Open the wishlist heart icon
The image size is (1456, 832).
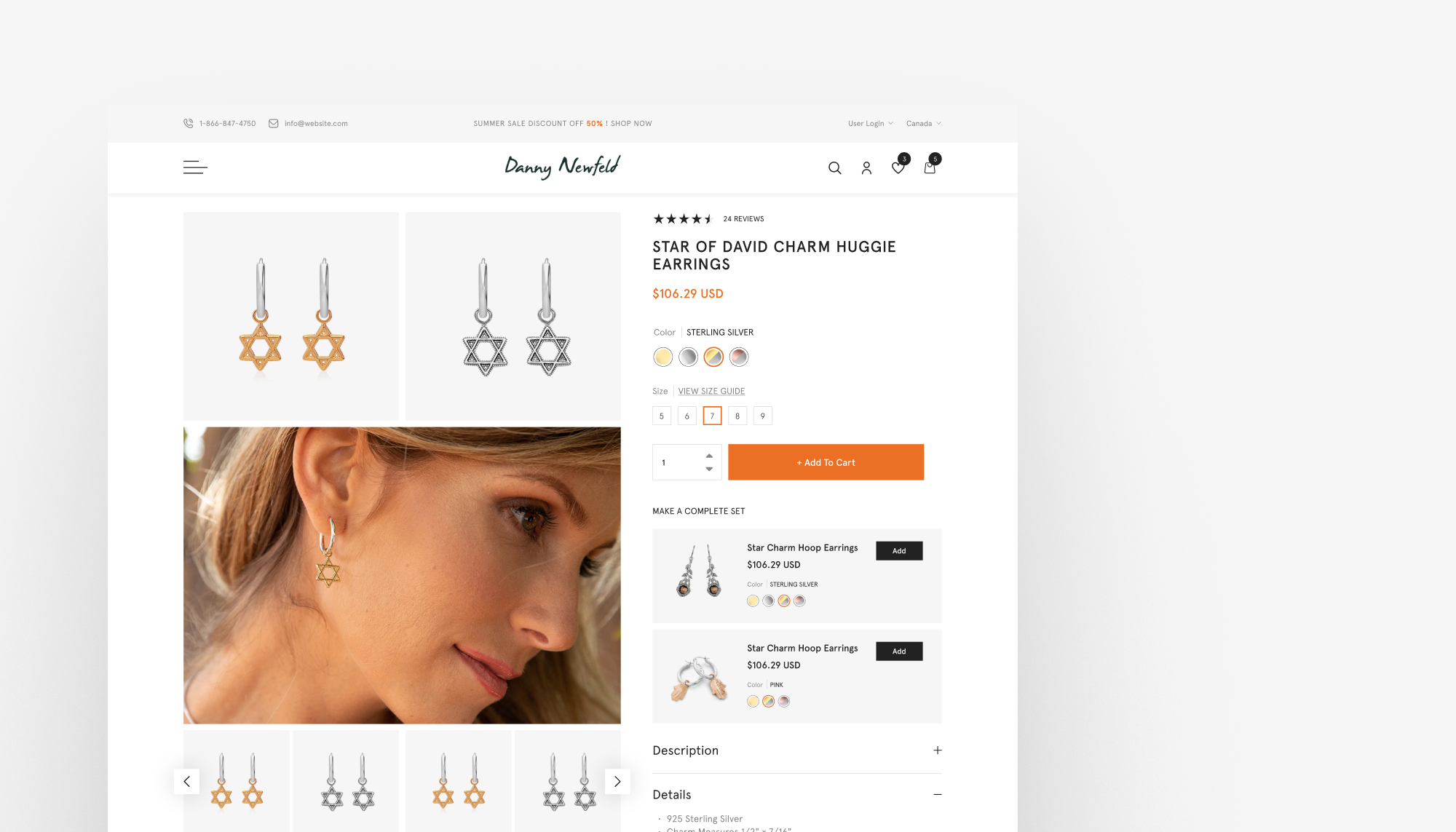click(x=898, y=168)
